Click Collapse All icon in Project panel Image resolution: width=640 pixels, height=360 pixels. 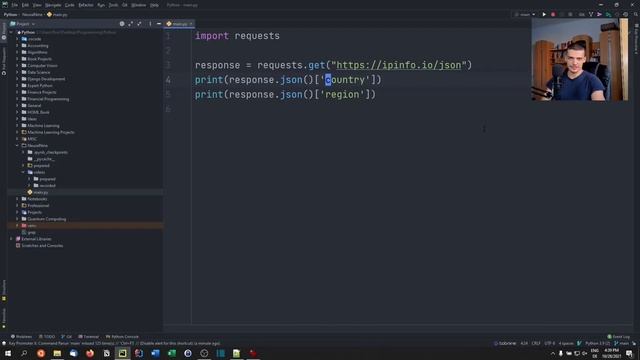click(140, 24)
